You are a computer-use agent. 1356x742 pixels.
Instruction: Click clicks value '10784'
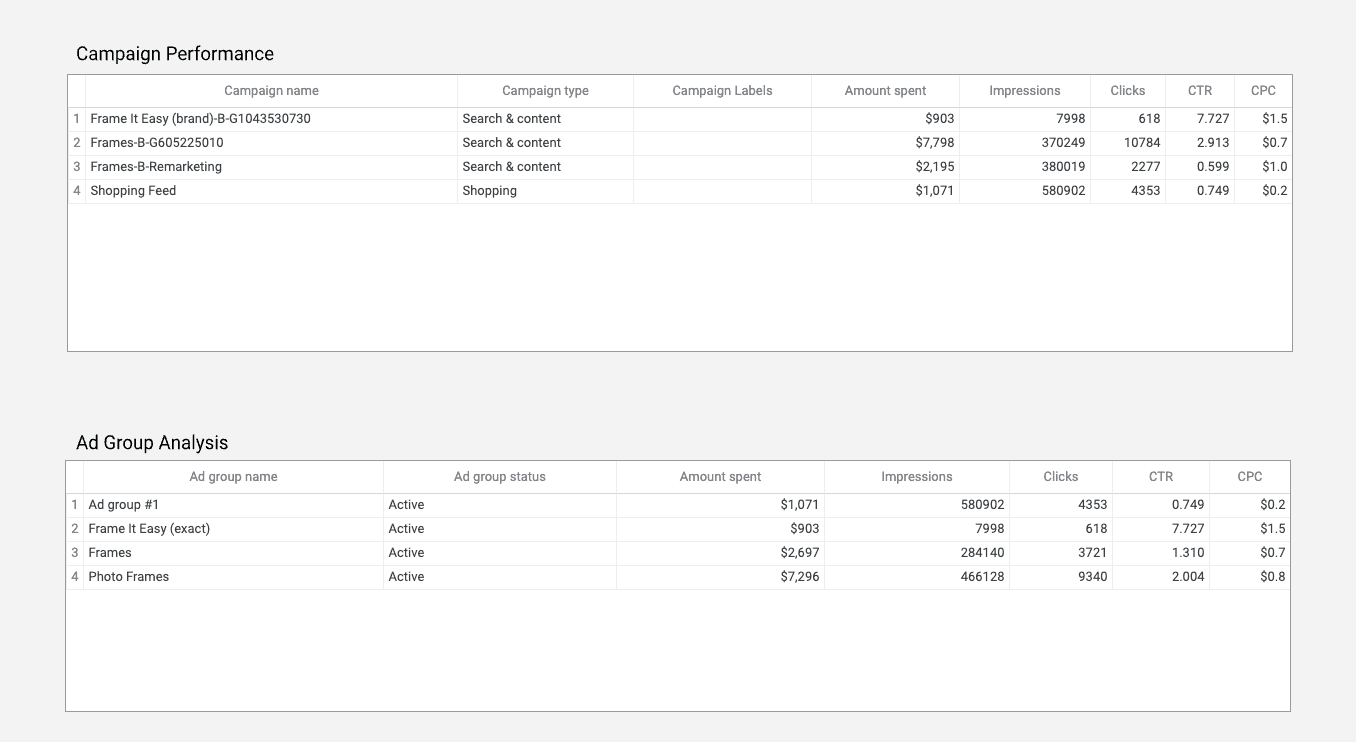click(x=1142, y=143)
